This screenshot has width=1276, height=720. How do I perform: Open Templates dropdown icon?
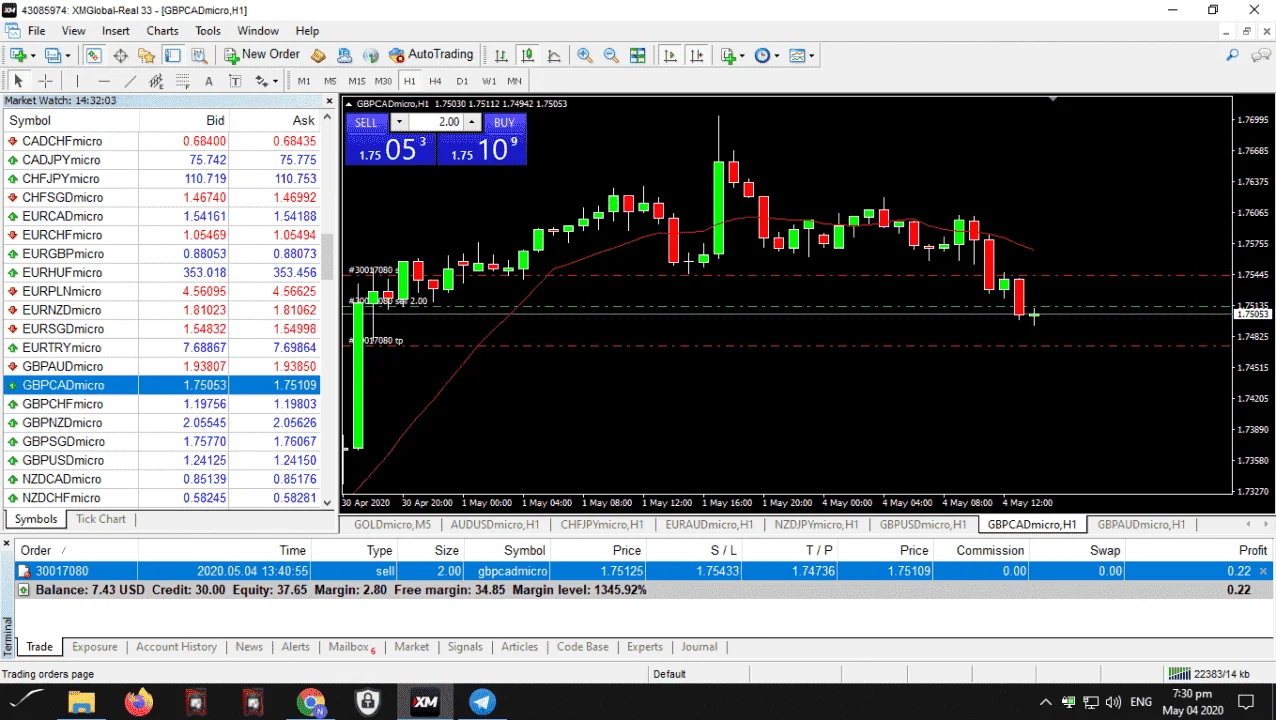point(802,55)
